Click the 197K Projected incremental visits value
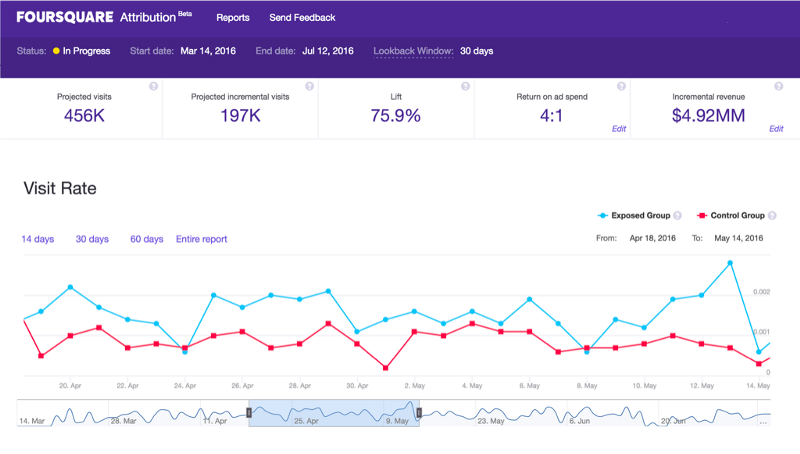The height and width of the screenshot is (454, 800). [240, 116]
